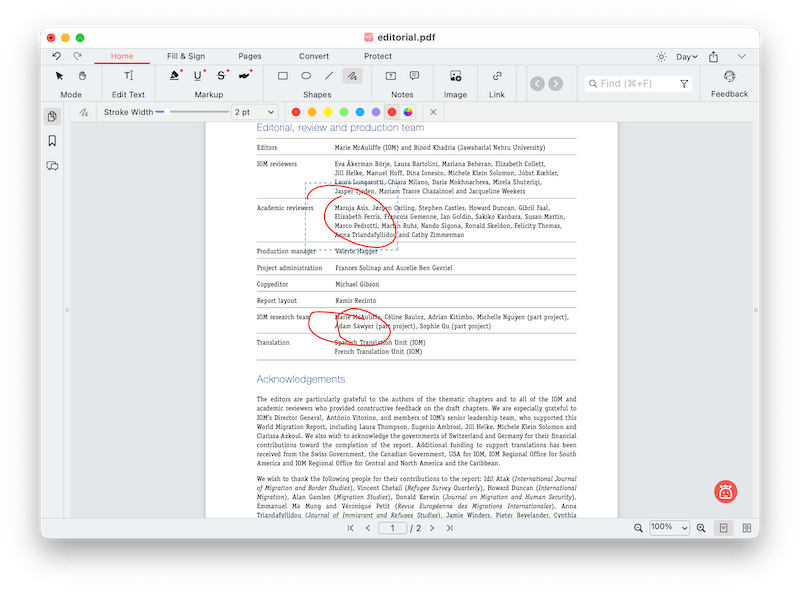Open the stroke width 2 pt dropdown
Viewport: 800px width, 592px height.
tap(255, 112)
